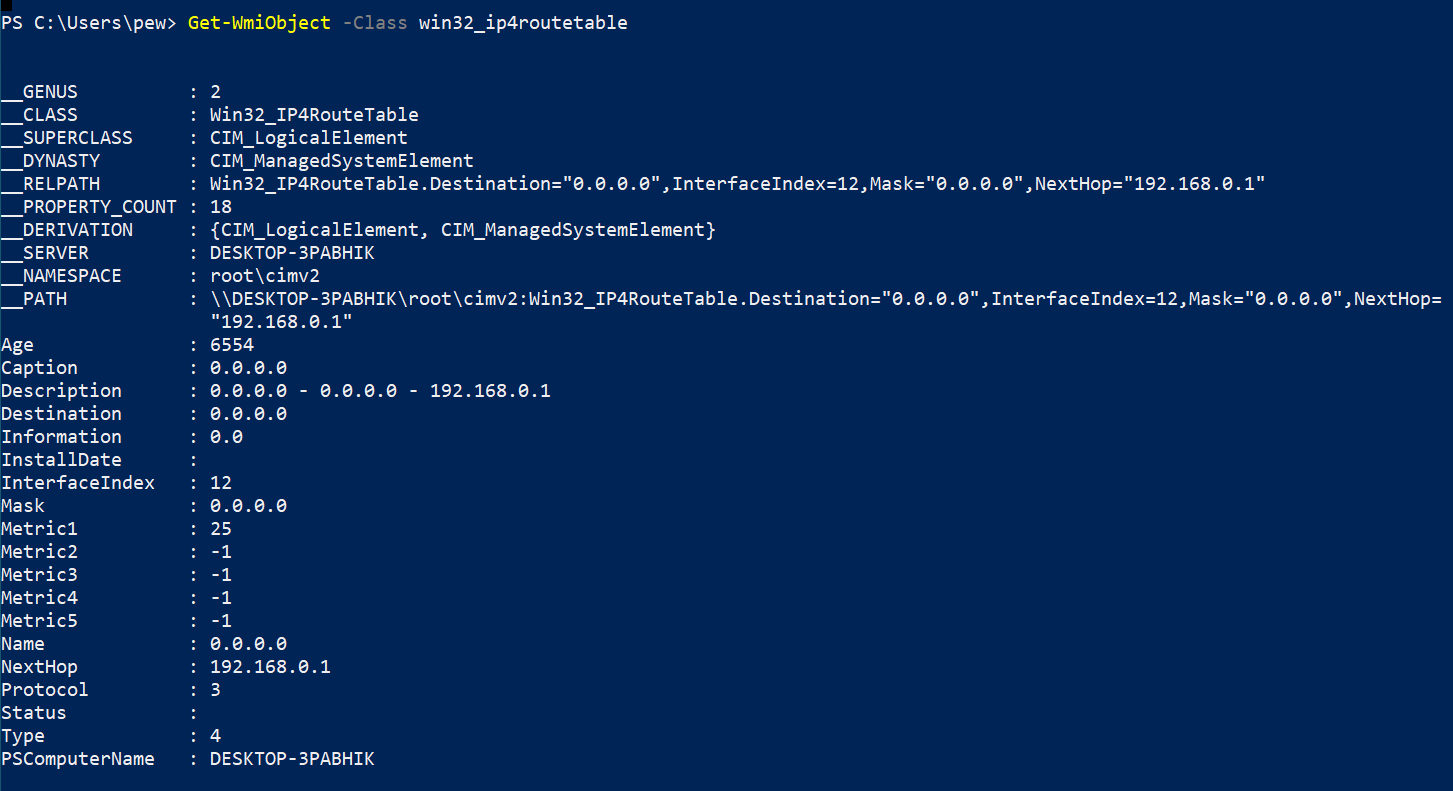Click the InterfaceIndex value 12
Viewport: 1453px width, 791px height.
tap(221, 483)
